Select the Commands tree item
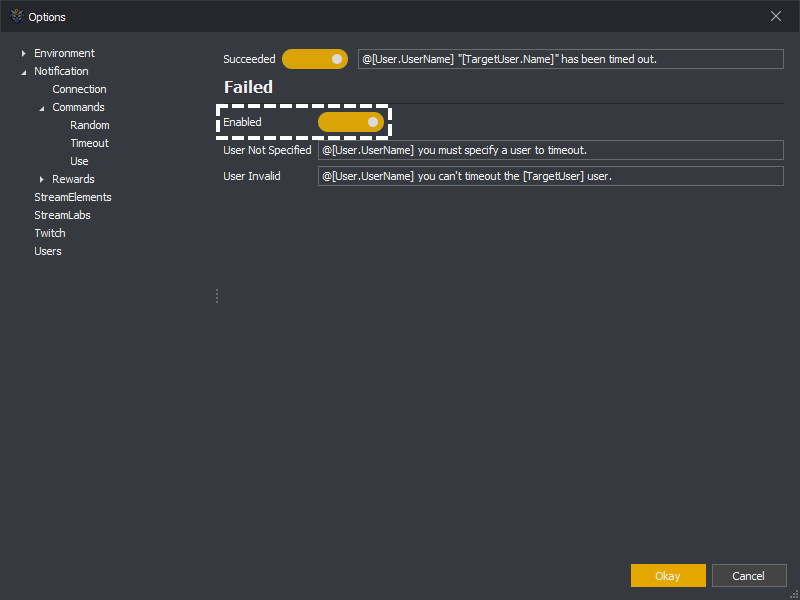800x600 pixels. [x=78, y=107]
